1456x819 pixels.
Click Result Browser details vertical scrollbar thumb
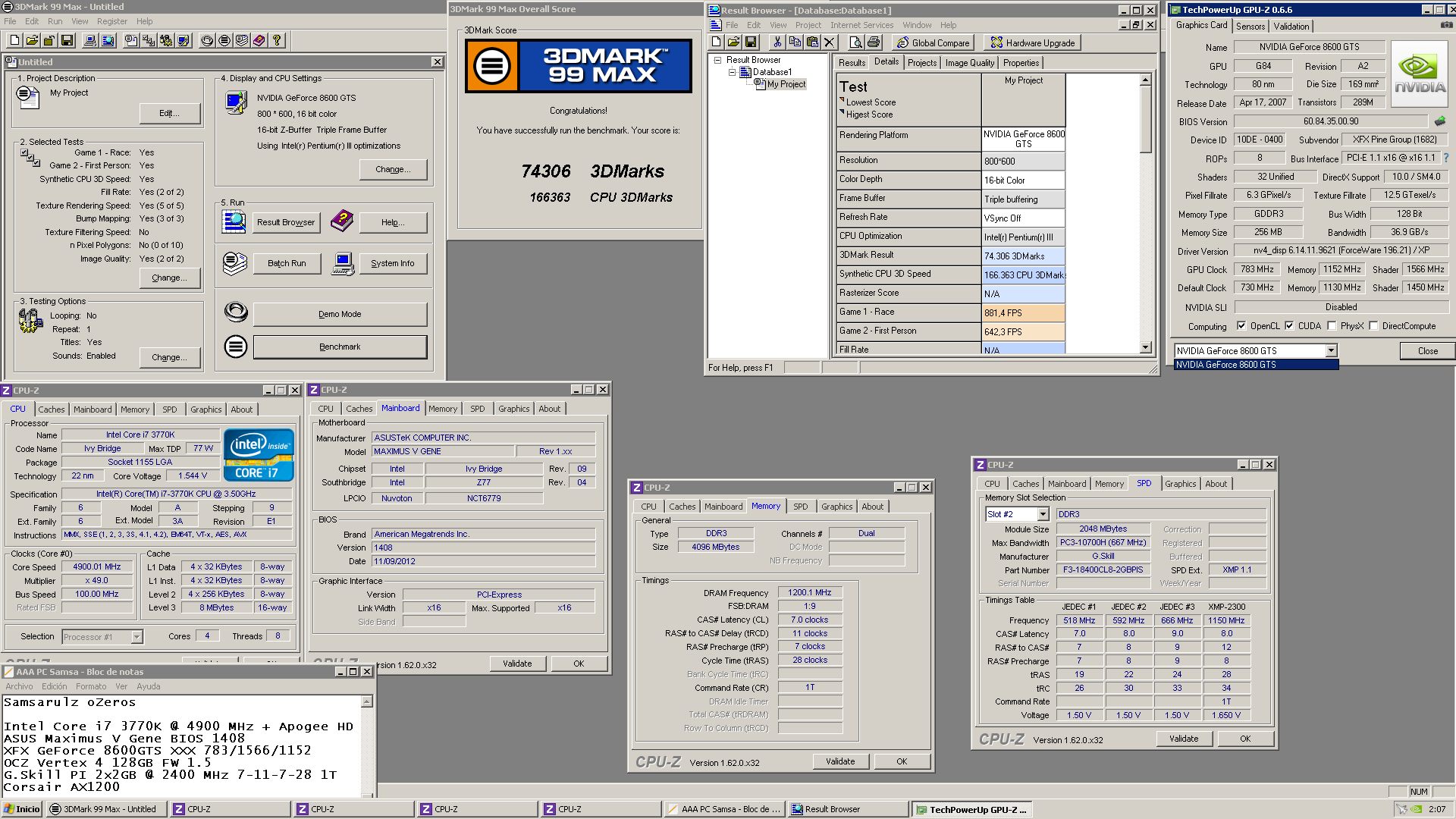pyautogui.click(x=1145, y=119)
